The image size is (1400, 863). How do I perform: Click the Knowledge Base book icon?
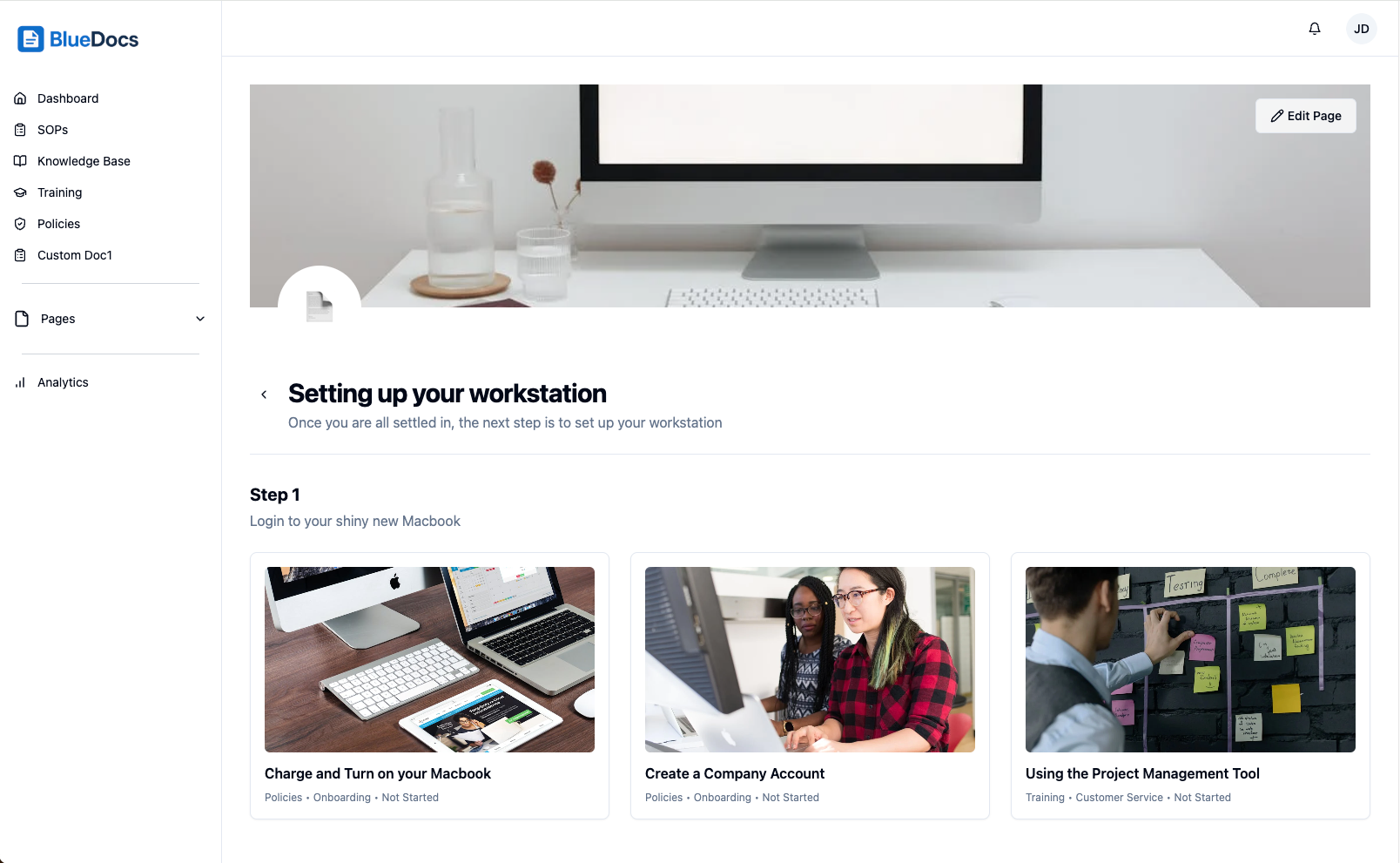[20, 161]
